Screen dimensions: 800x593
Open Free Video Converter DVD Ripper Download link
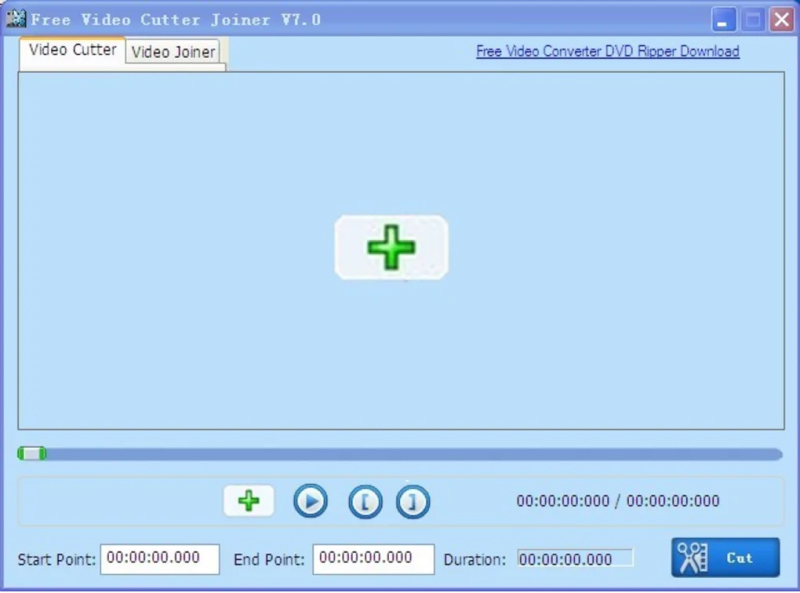(608, 51)
